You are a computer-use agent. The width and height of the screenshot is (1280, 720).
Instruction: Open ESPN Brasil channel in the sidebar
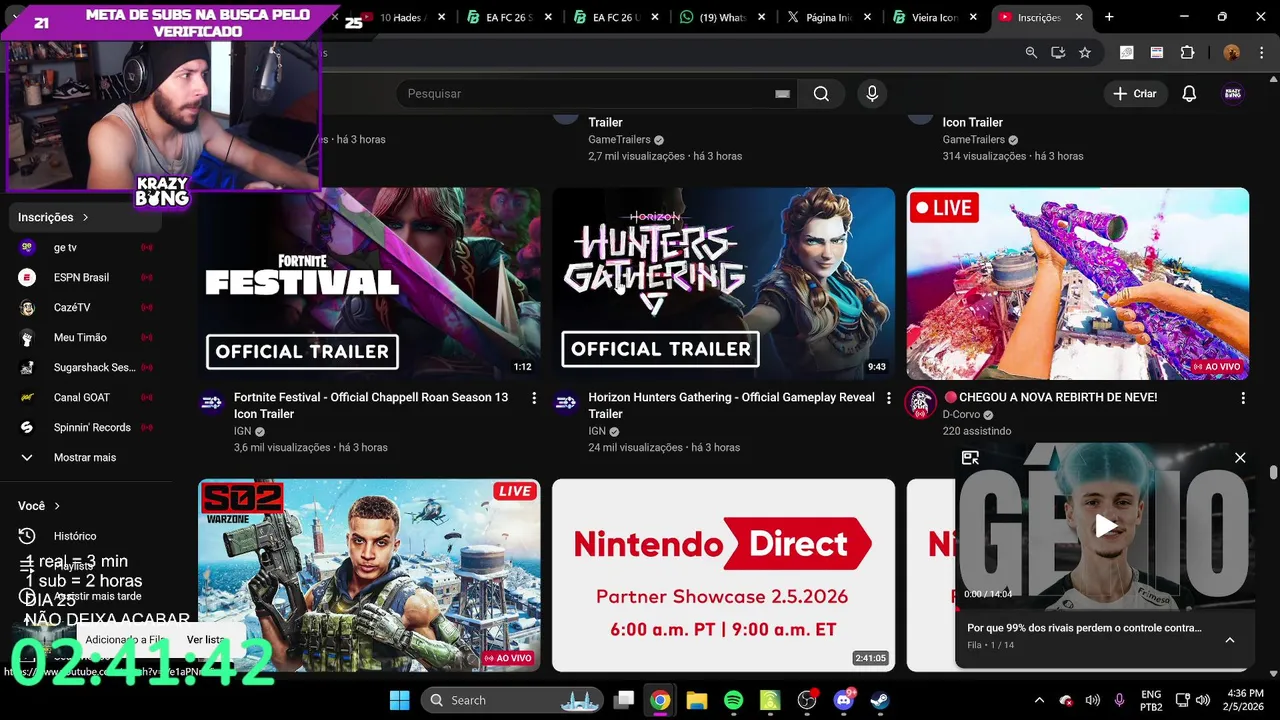tap(87, 277)
